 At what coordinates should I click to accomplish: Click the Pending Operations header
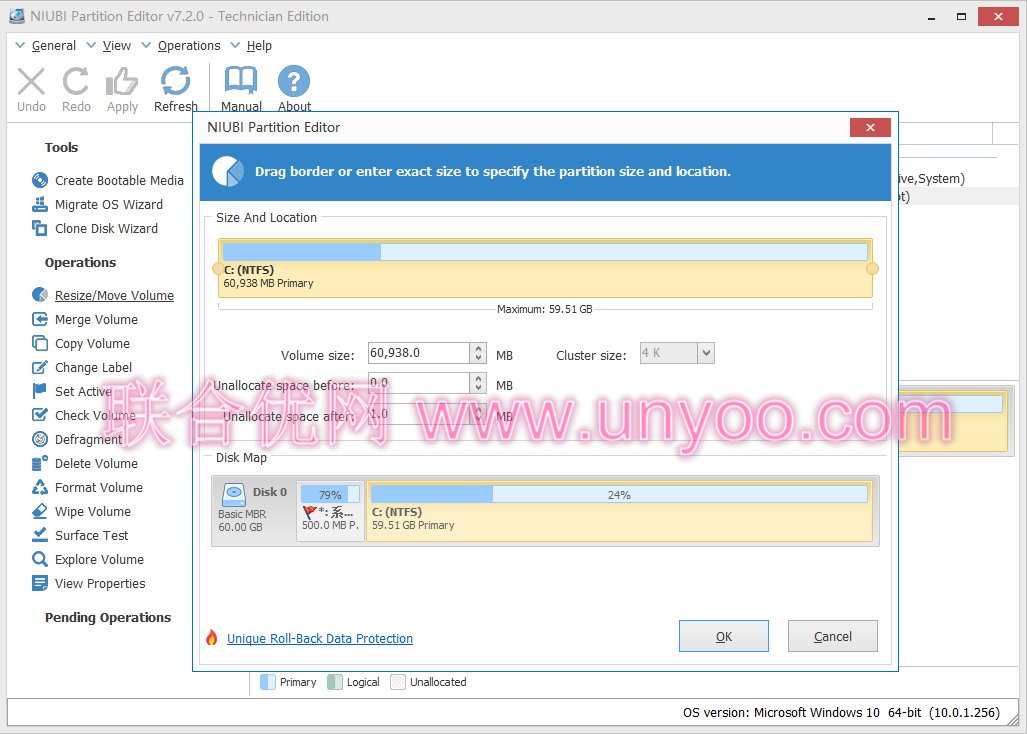coord(108,617)
